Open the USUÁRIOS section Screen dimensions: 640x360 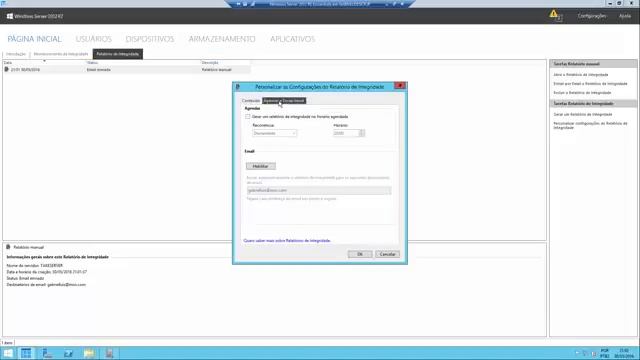(93, 39)
